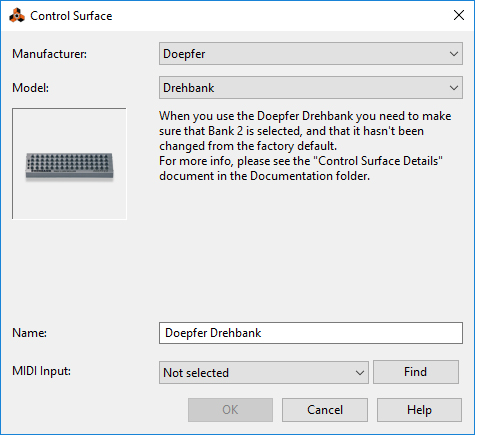The width and height of the screenshot is (477, 436).
Task: Click the Reason logo icon in title bar
Action: 17,16
